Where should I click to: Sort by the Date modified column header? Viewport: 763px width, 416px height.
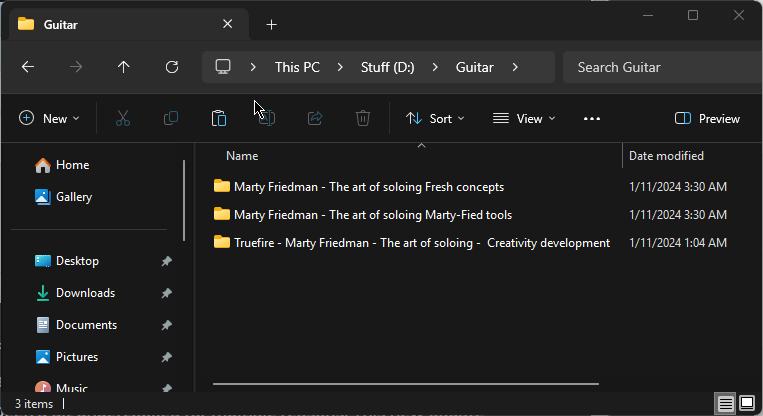(666, 156)
